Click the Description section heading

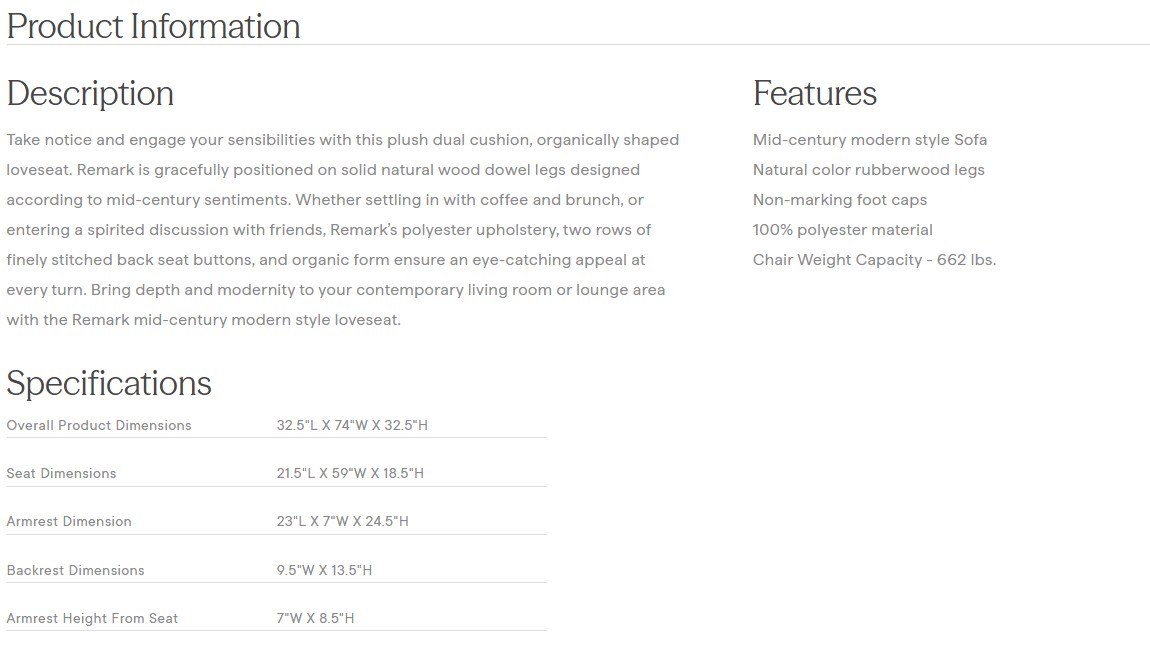click(x=90, y=93)
